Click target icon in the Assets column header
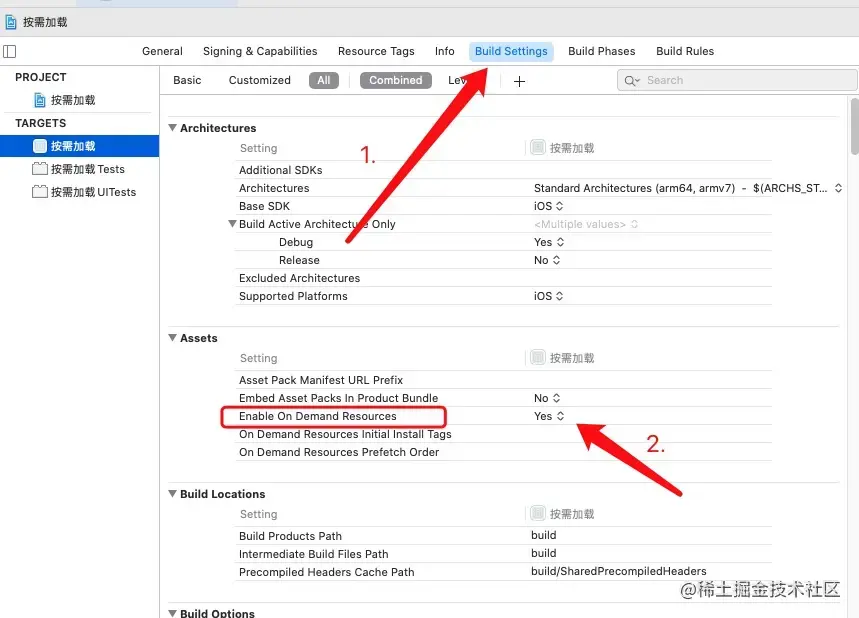Image resolution: width=859 pixels, height=618 pixels. click(x=538, y=357)
